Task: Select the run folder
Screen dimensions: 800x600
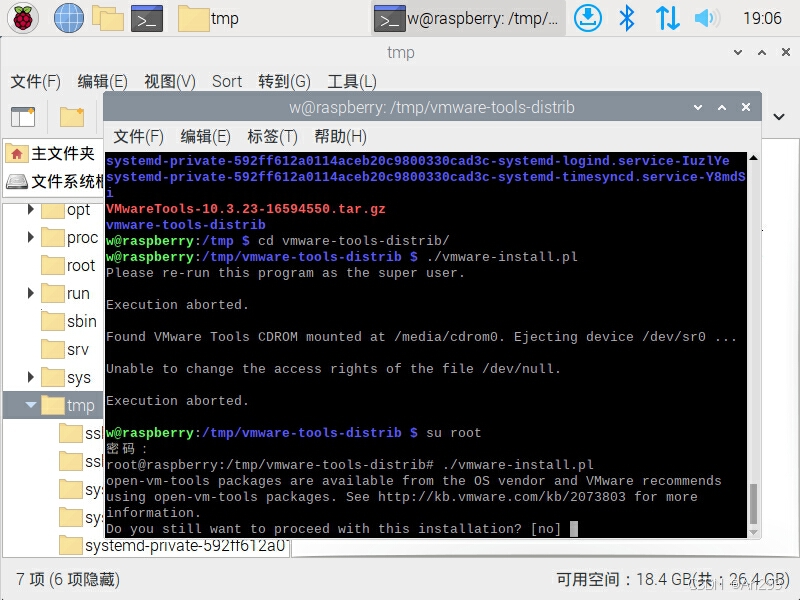Action: tap(65, 293)
